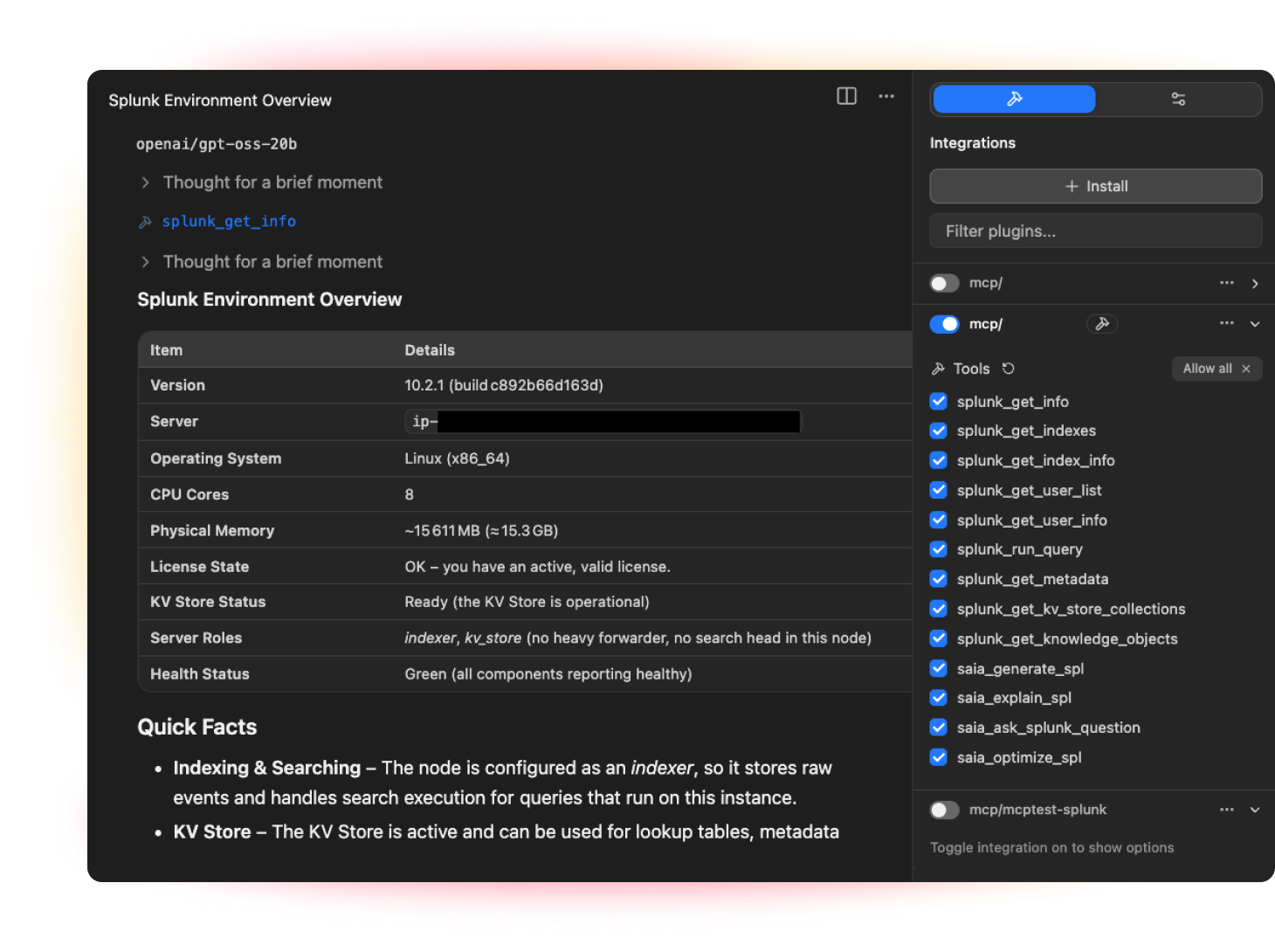Viewport: 1275px width, 952px height.
Task: Uncheck the splunk_get_indexes tool
Action: tap(939, 431)
